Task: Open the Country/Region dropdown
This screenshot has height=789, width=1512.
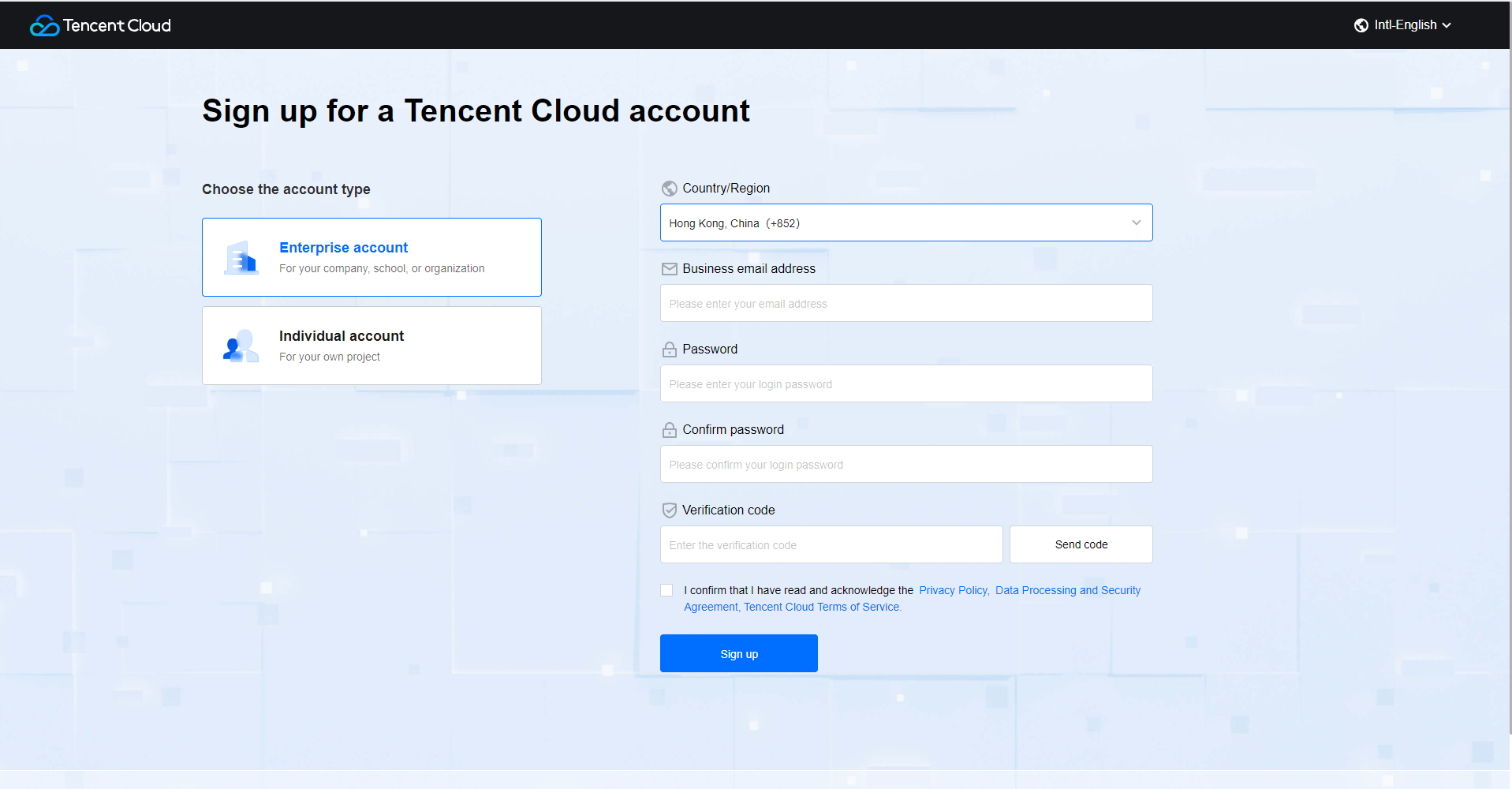Action: pos(905,222)
